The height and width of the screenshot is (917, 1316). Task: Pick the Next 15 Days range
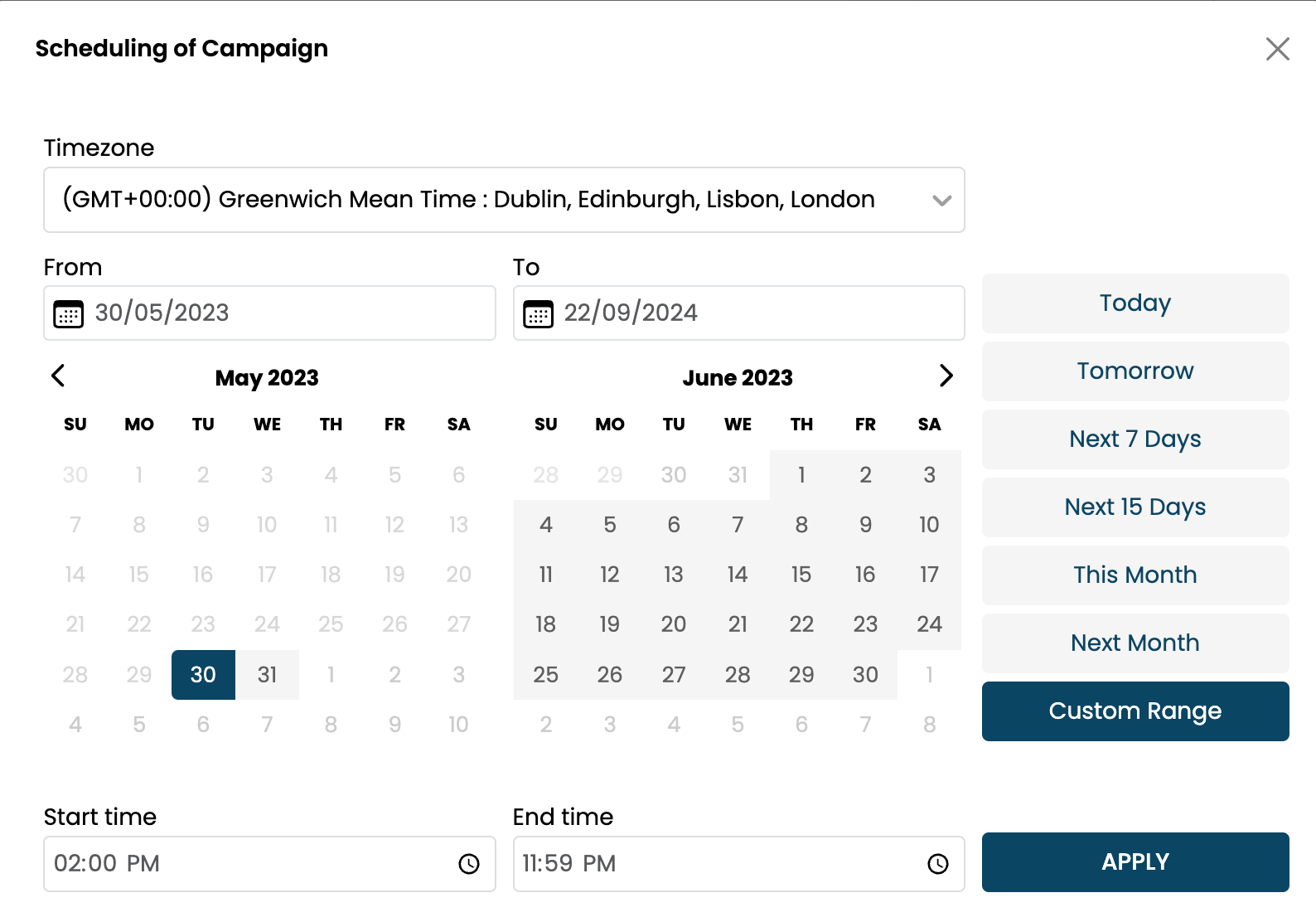pos(1135,507)
